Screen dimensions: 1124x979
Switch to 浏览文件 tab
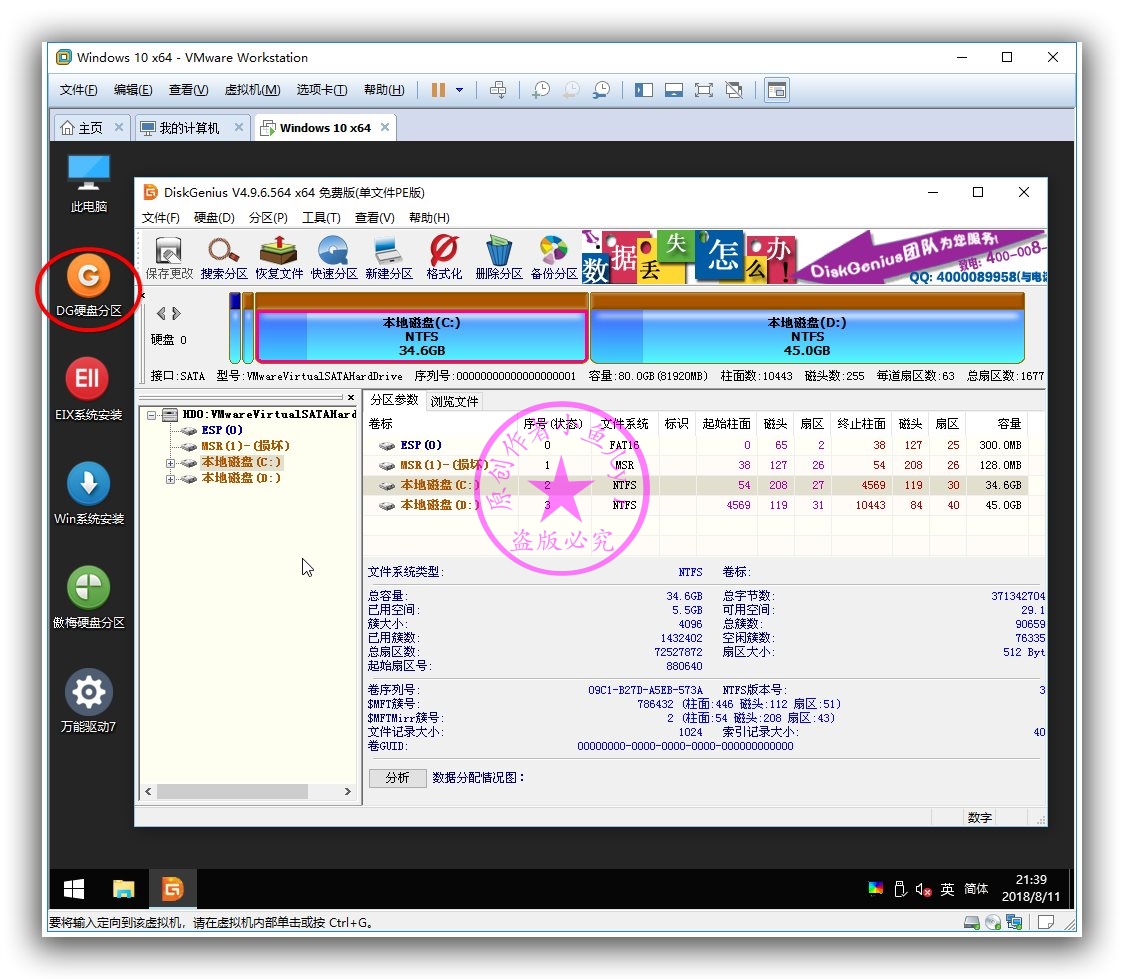point(454,401)
